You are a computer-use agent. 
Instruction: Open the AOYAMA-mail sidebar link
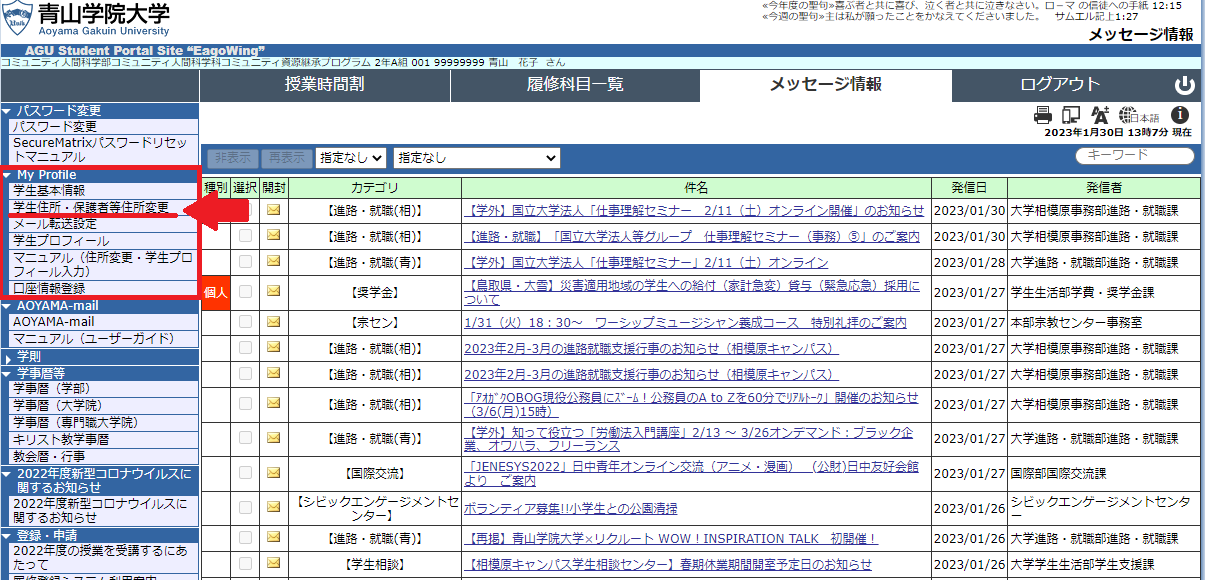tap(54, 322)
